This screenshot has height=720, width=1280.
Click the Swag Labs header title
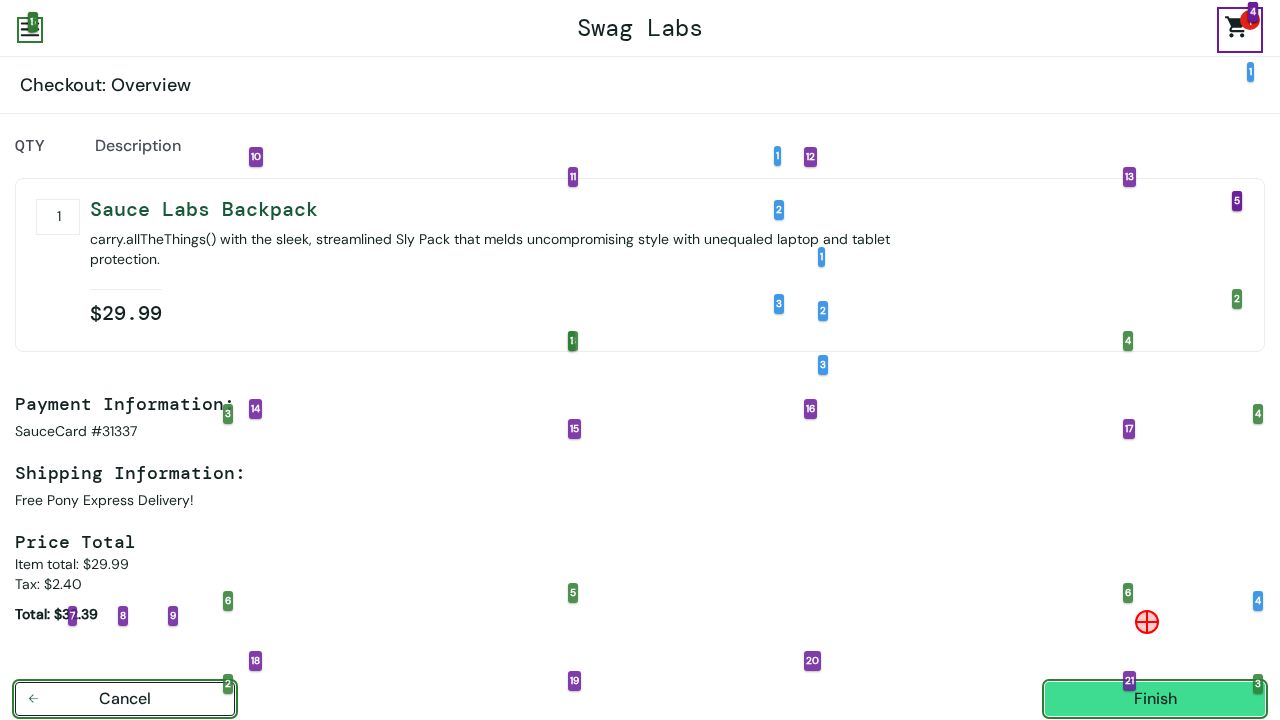640,28
